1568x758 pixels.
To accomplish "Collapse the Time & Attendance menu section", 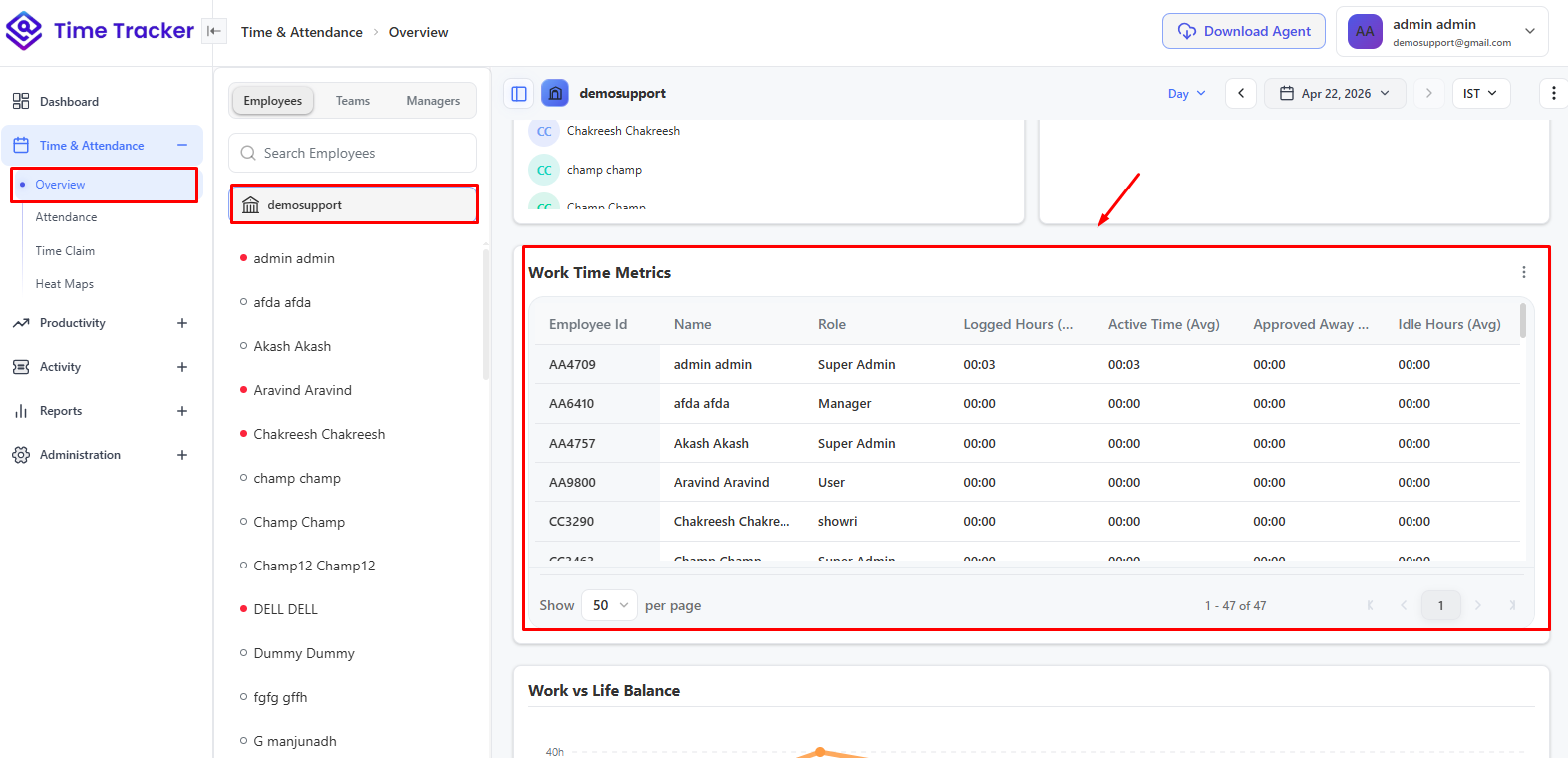I will (182, 146).
